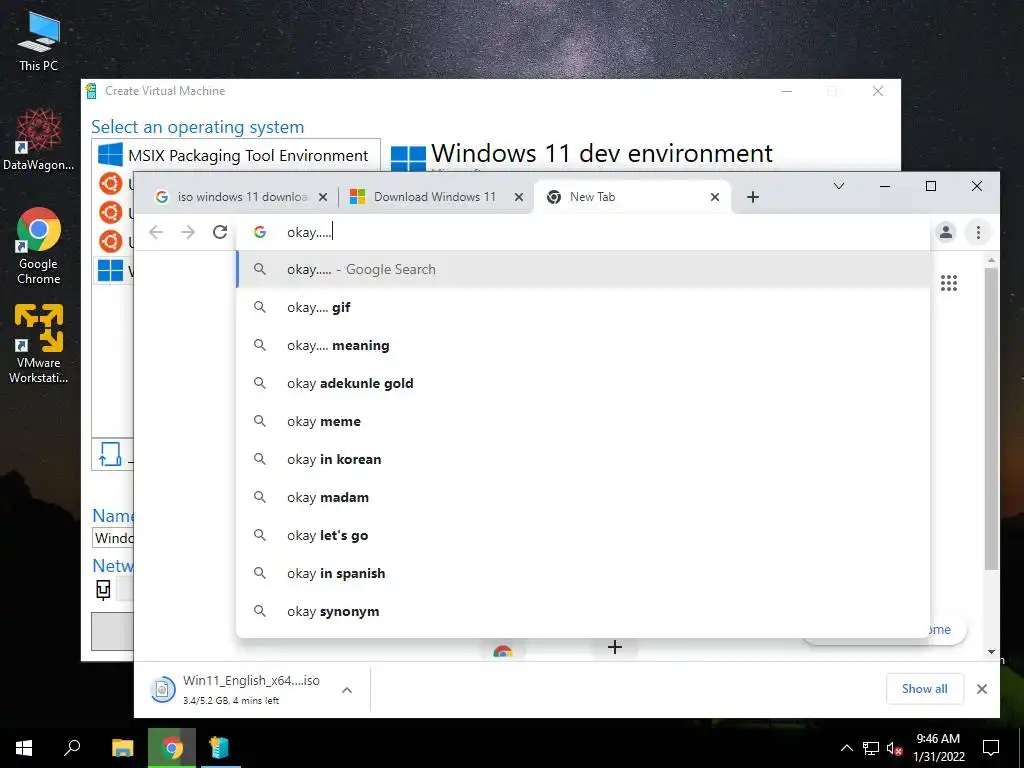Click the Chrome page vertical scrollbar
The image size is (1024, 768).
(991, 418)
